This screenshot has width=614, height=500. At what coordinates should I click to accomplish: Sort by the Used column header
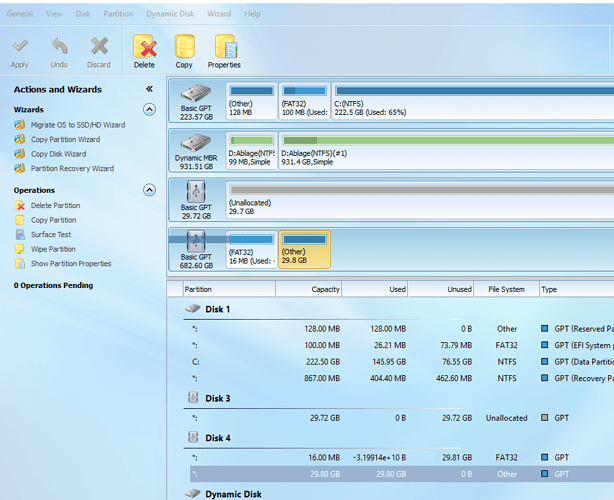click(375, 289)
